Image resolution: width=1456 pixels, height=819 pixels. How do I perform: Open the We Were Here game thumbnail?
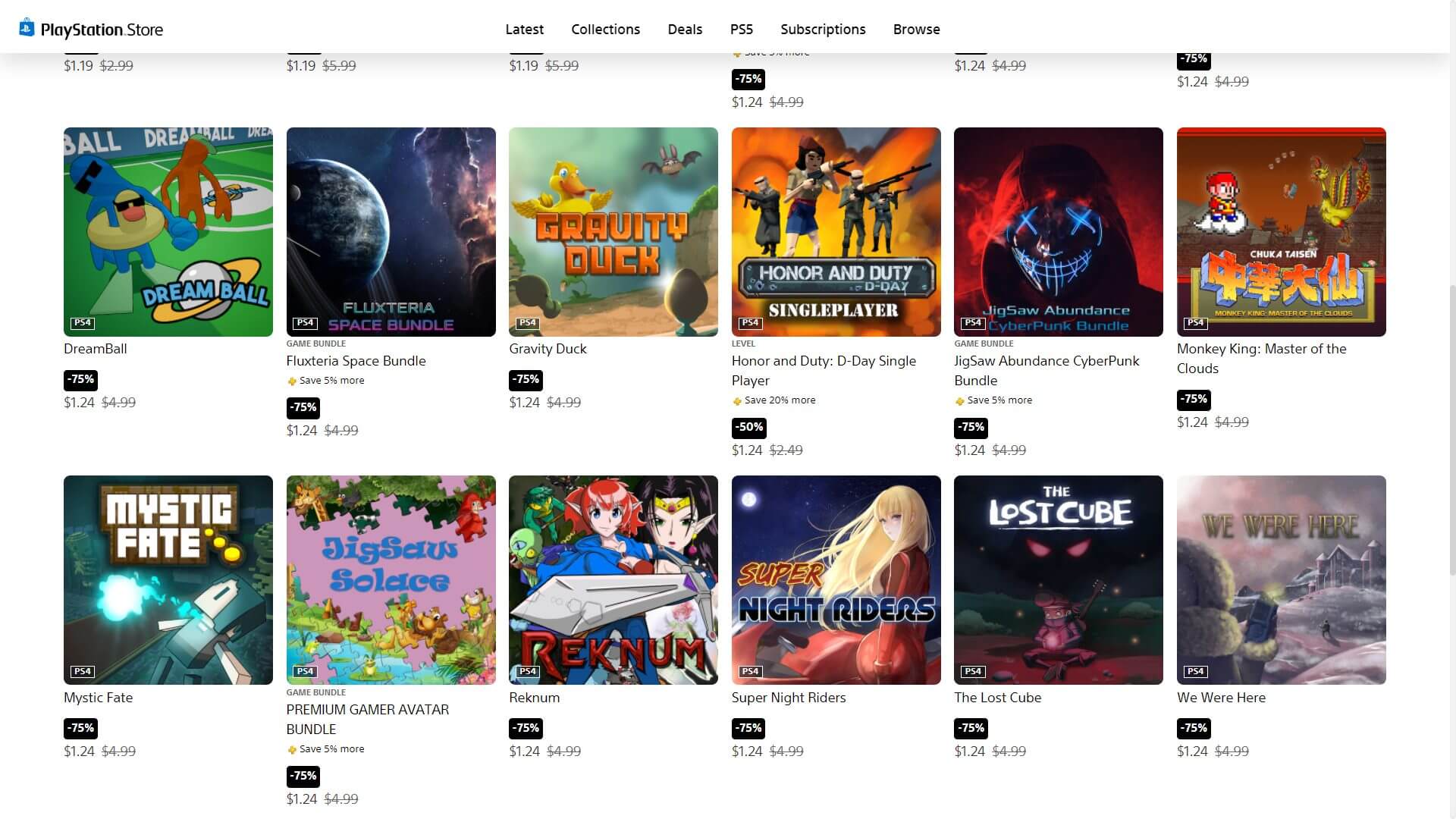pos(1281,580)
